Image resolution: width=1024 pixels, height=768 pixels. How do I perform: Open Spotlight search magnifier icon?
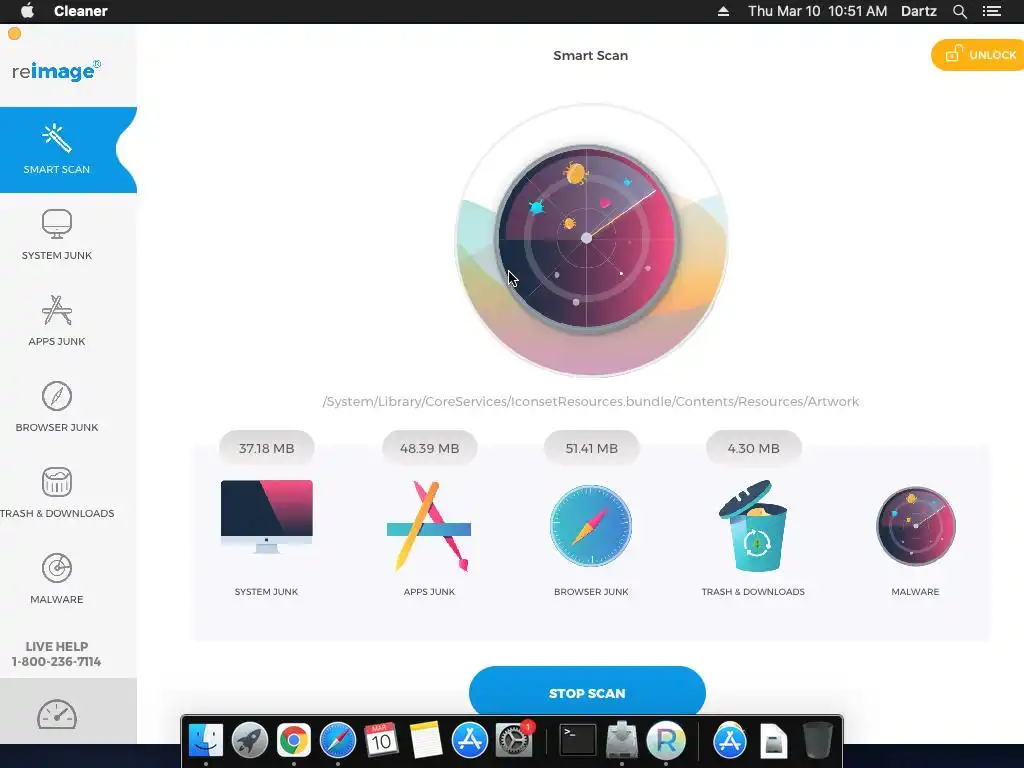(x=959, y=11)
